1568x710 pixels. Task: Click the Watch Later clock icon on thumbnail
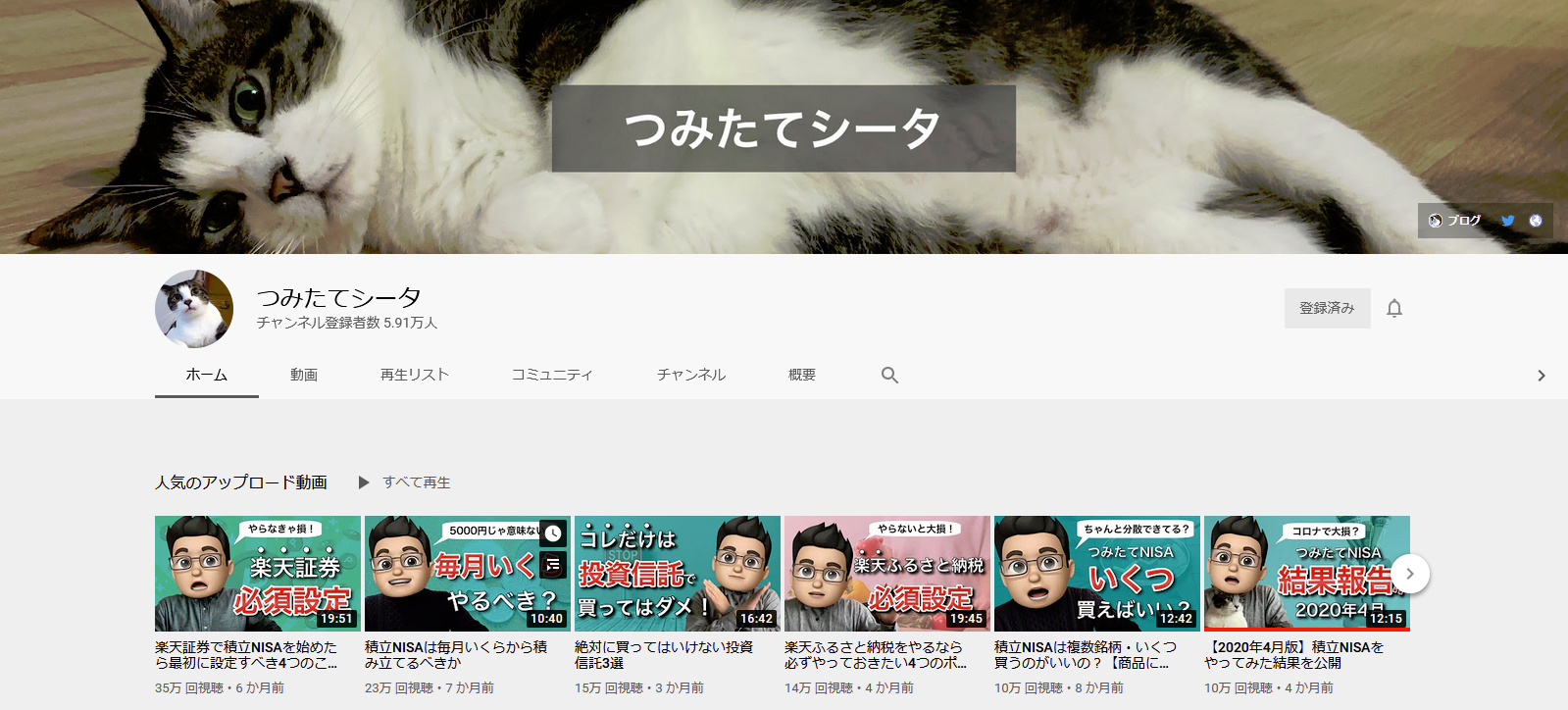pyautogui.click(x=553, y=533)
